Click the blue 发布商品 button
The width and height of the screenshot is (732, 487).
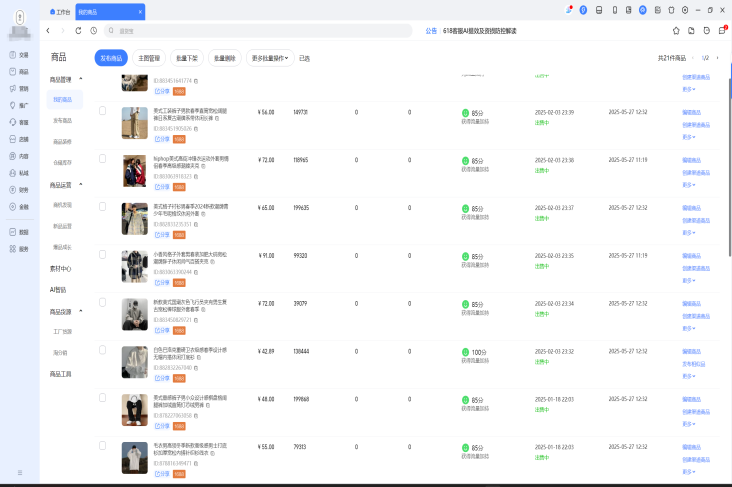point(112,58)
